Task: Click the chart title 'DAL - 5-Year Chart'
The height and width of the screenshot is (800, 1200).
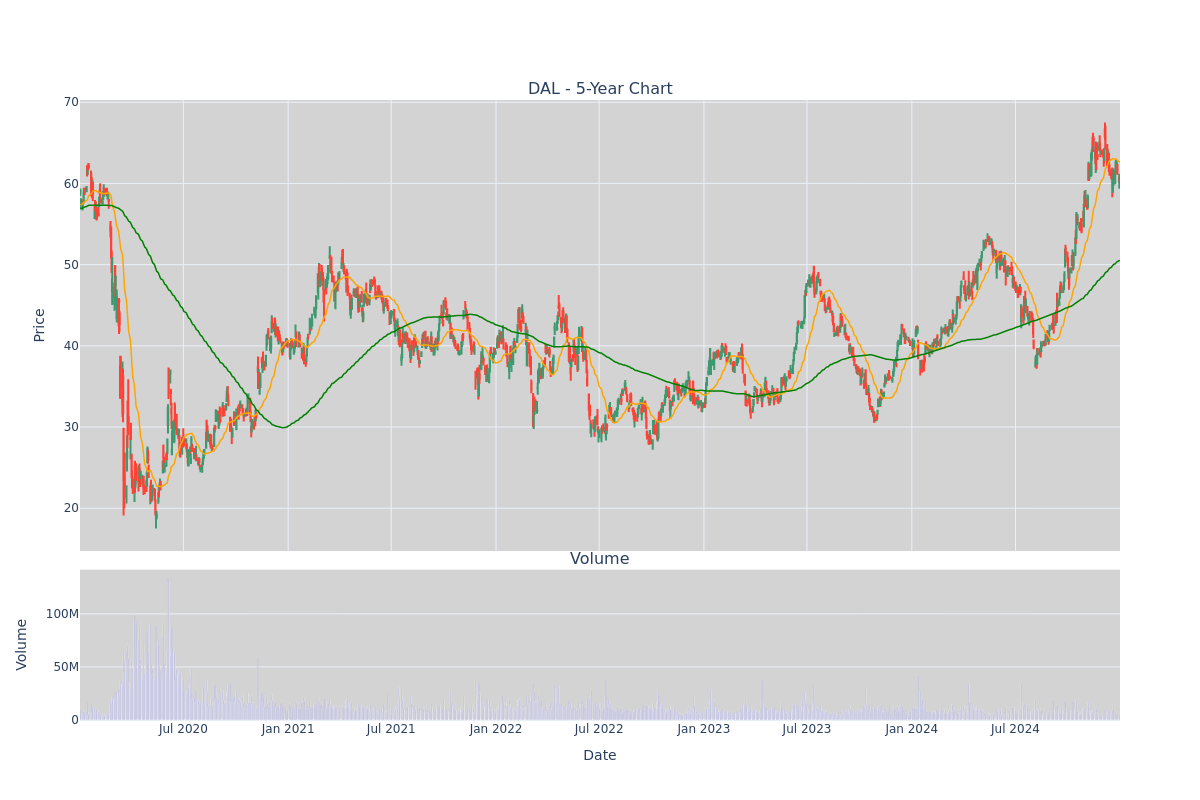Action: click(x=600, y=89)
